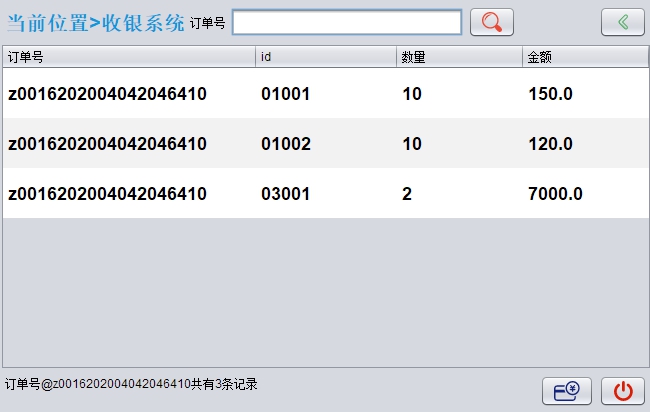The height and width of the screenshot is (412, 650).
Task: Select id cell 01002
Action: [286, 144]
